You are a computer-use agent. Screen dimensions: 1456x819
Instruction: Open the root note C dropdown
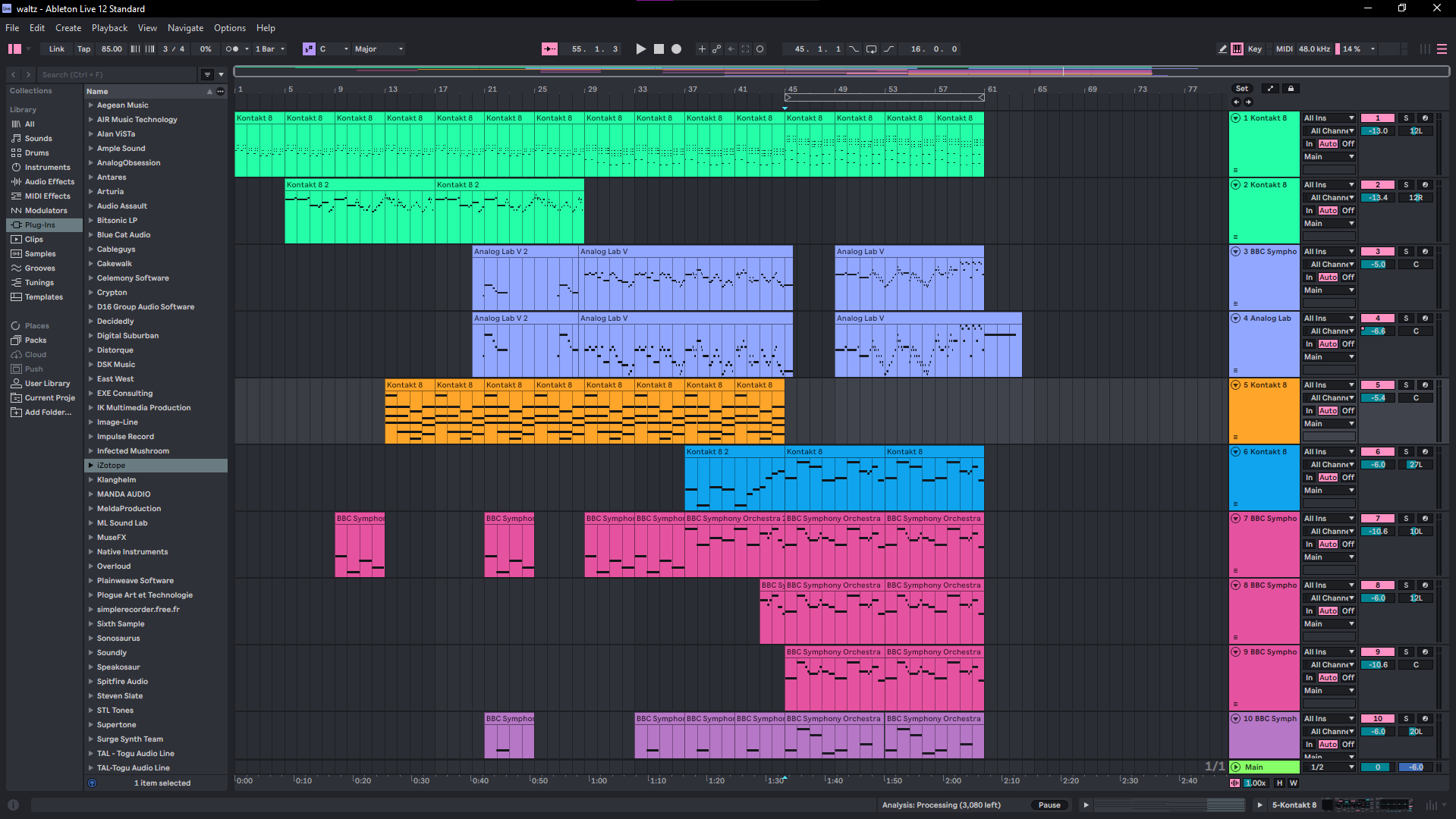click(x=334, y=49)
